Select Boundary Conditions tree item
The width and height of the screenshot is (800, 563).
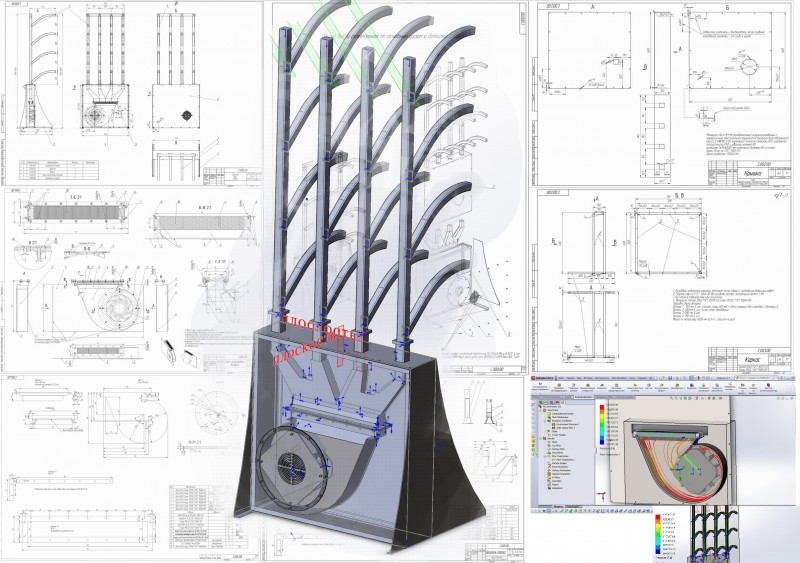[559, 421]
